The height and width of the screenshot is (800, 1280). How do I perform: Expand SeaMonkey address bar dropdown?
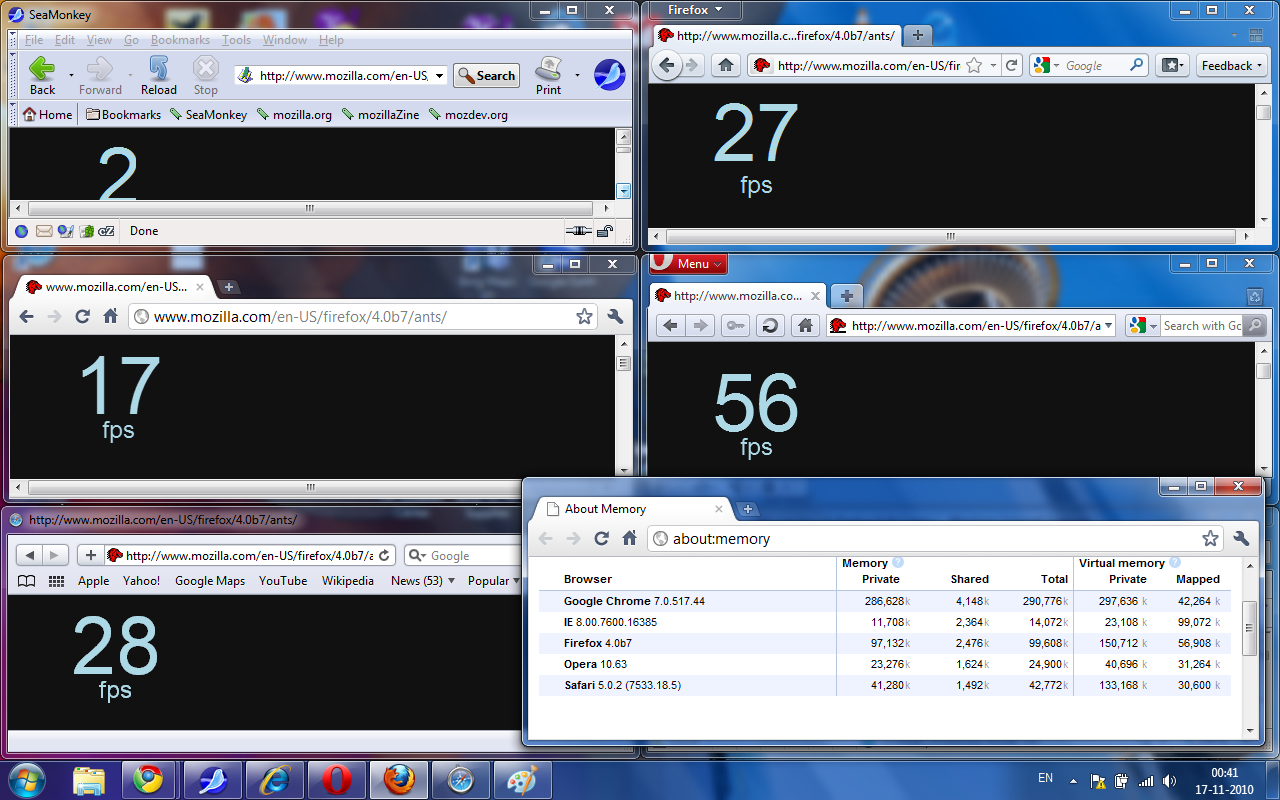point(439,76)
